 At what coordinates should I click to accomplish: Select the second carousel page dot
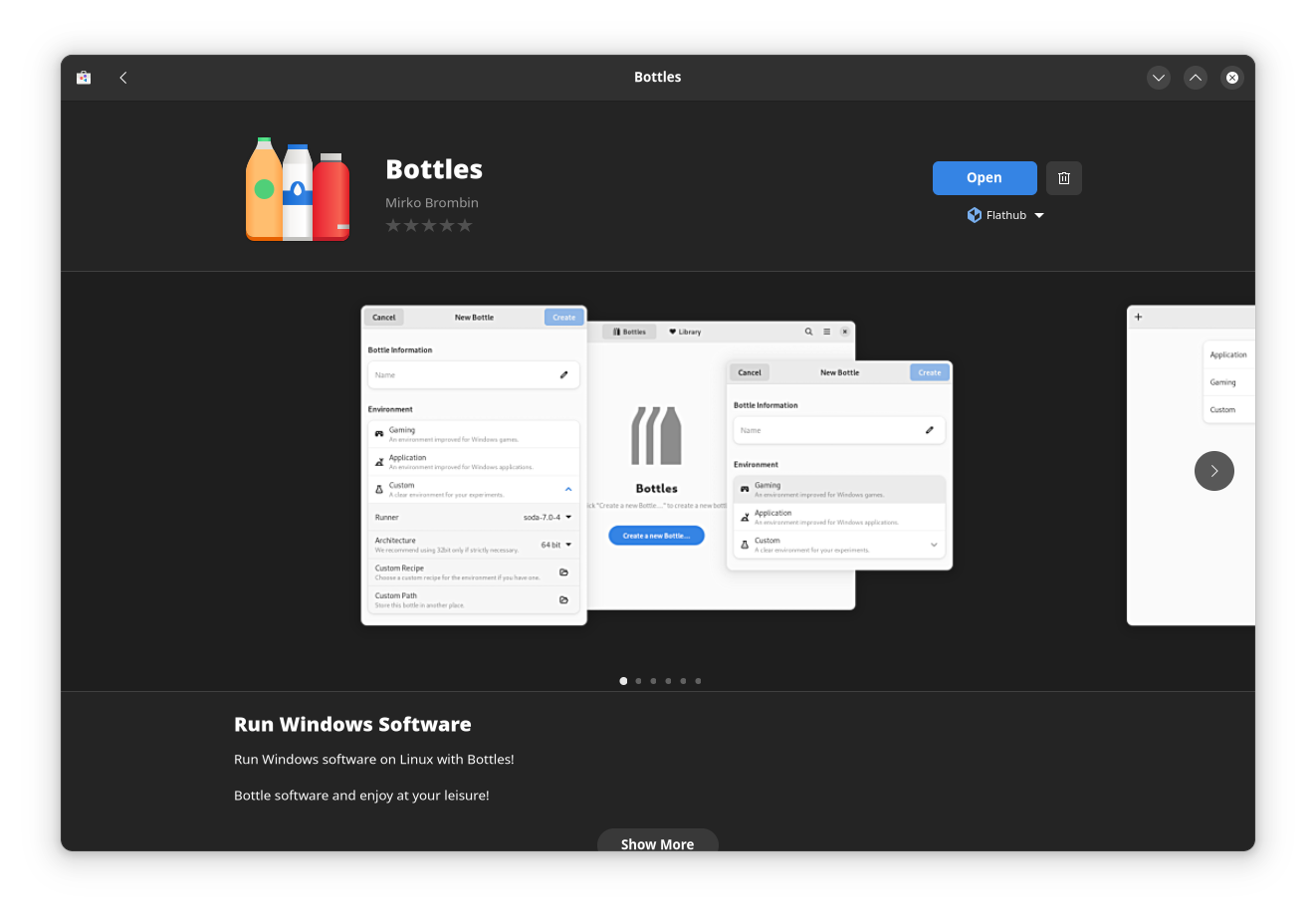pyautogui.click(x=638, y=681)
